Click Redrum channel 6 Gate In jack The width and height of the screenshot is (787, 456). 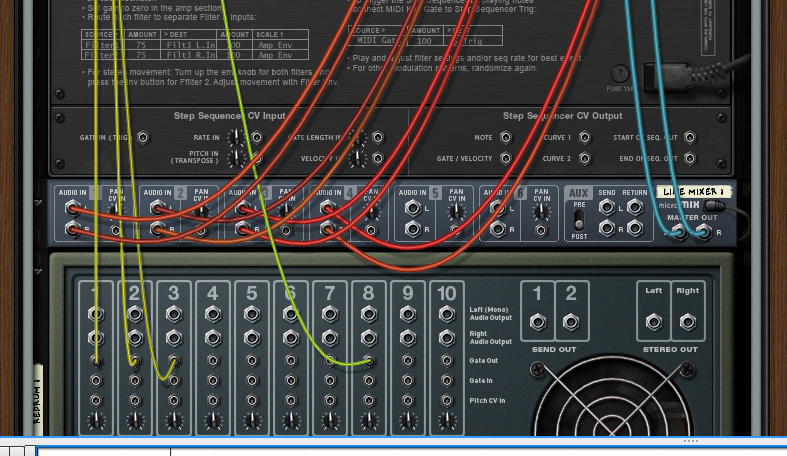coord(291,380)
